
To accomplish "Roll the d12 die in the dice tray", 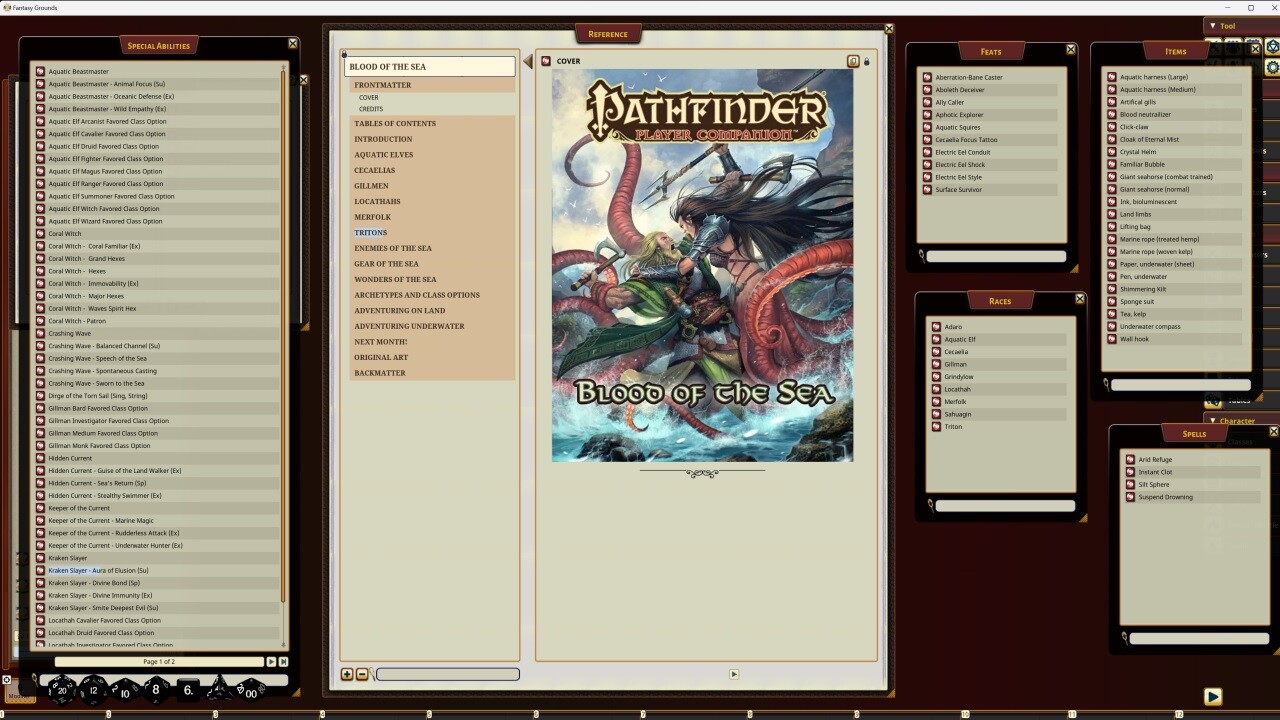I will pos(93,690).
